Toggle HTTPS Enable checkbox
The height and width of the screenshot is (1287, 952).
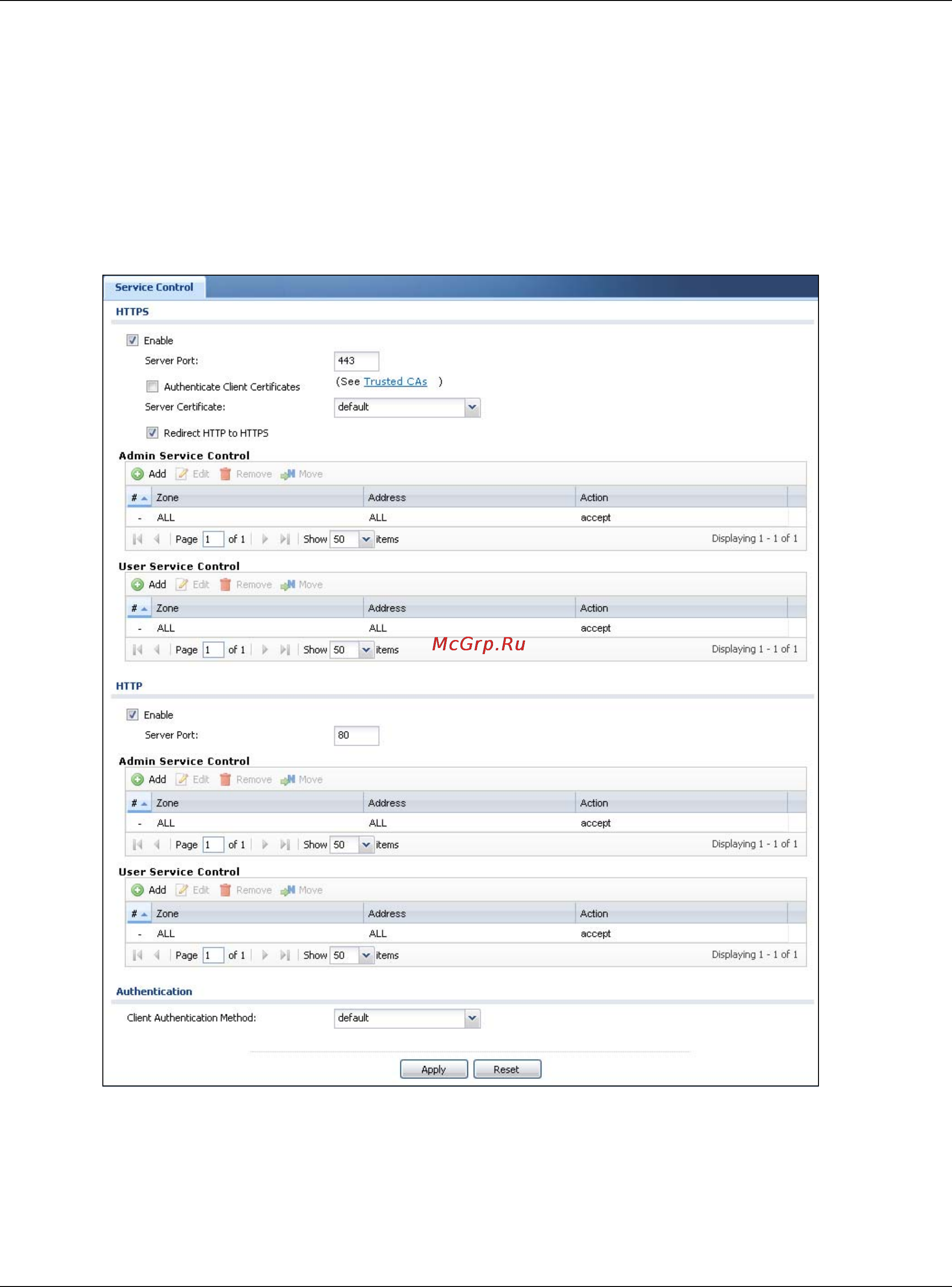tap(133, 340)
